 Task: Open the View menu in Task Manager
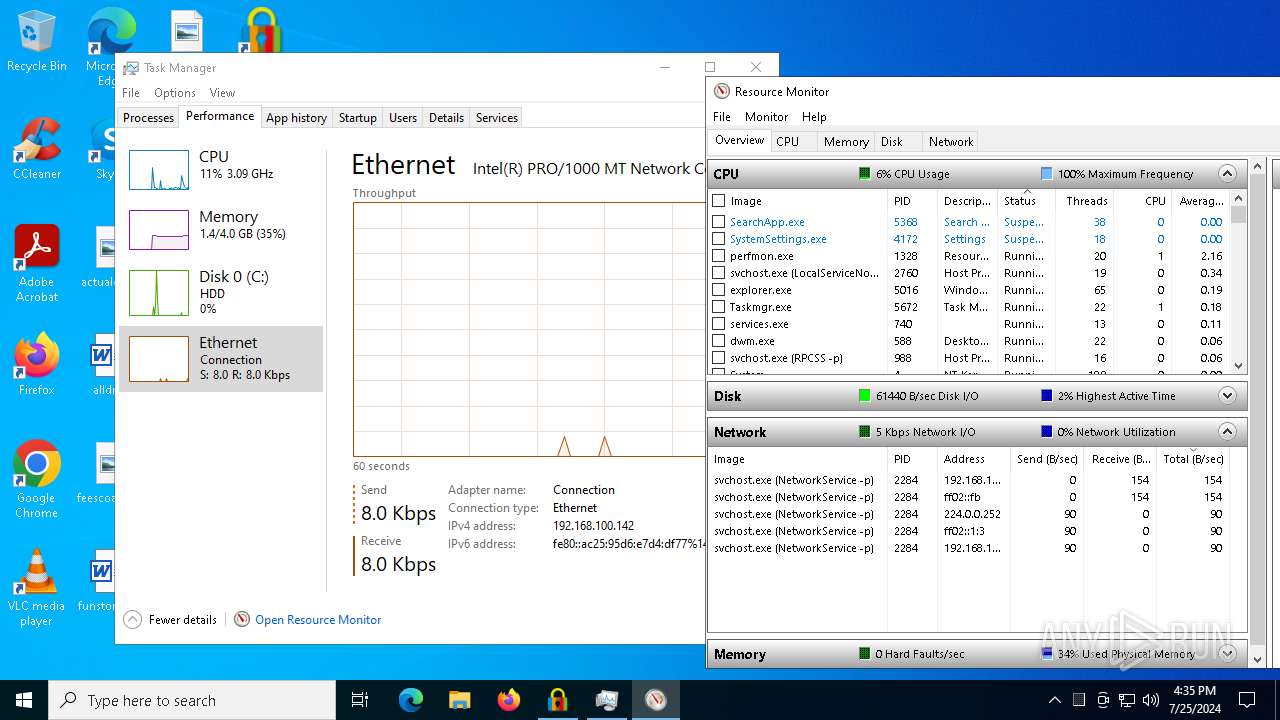222,93
